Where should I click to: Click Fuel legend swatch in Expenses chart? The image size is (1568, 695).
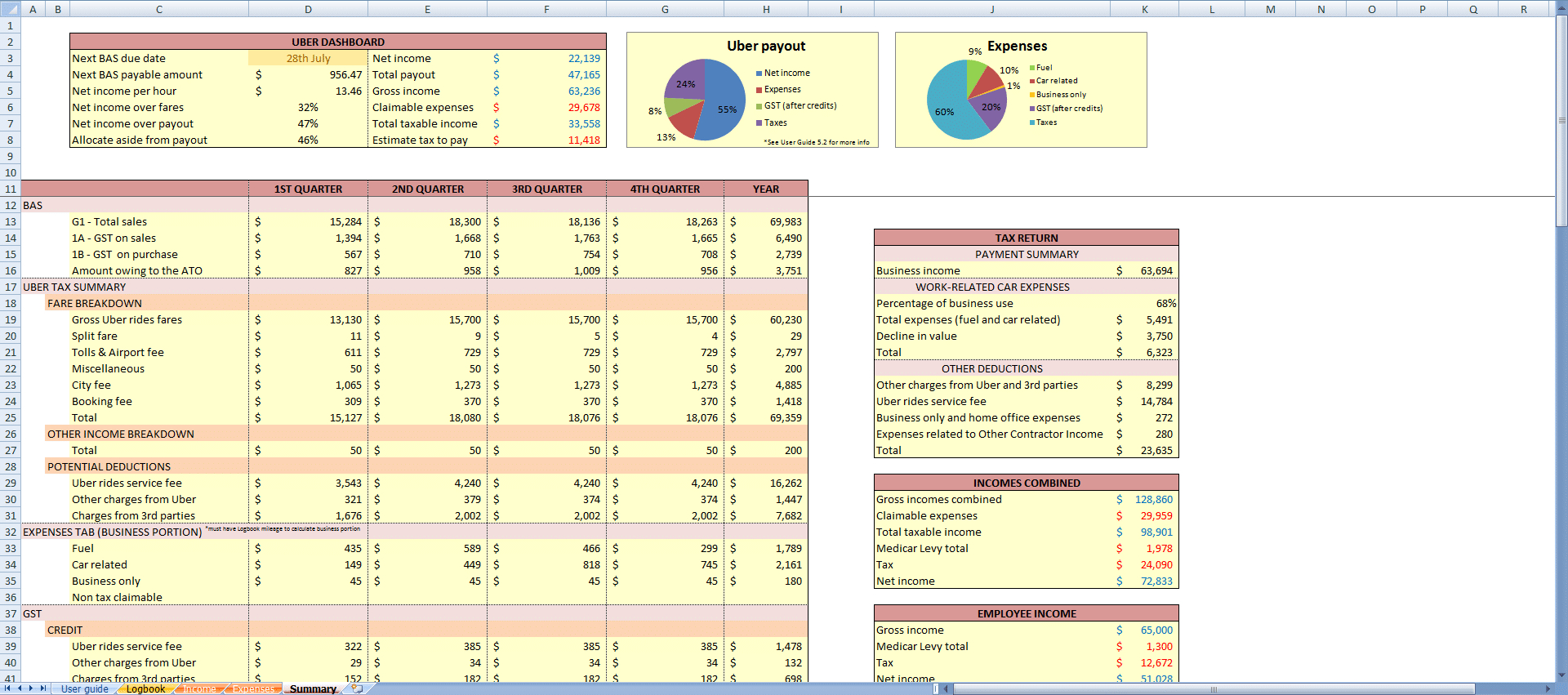[1032, 68]
